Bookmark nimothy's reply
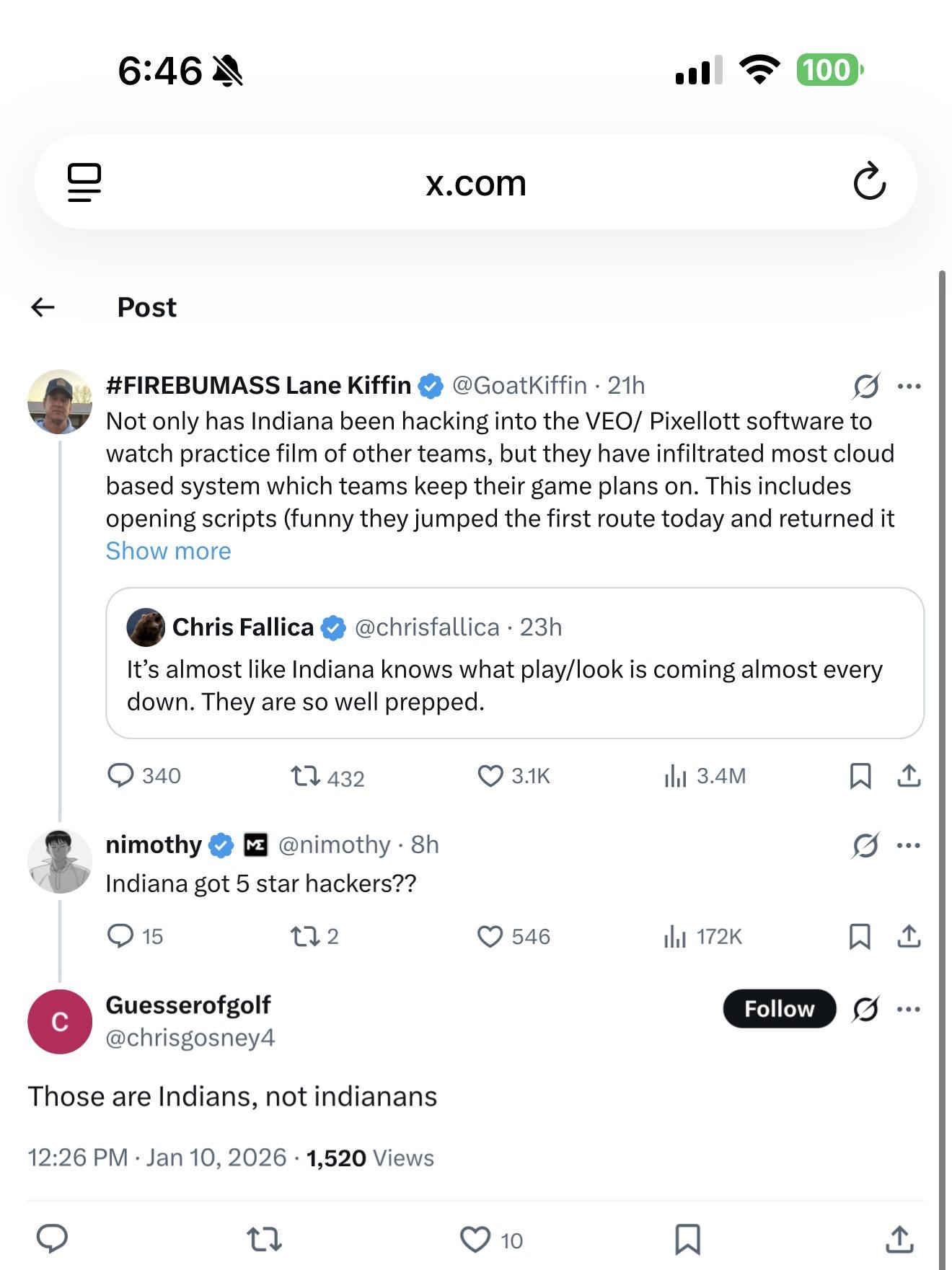The image size is (952, 1270). [860, 936]
